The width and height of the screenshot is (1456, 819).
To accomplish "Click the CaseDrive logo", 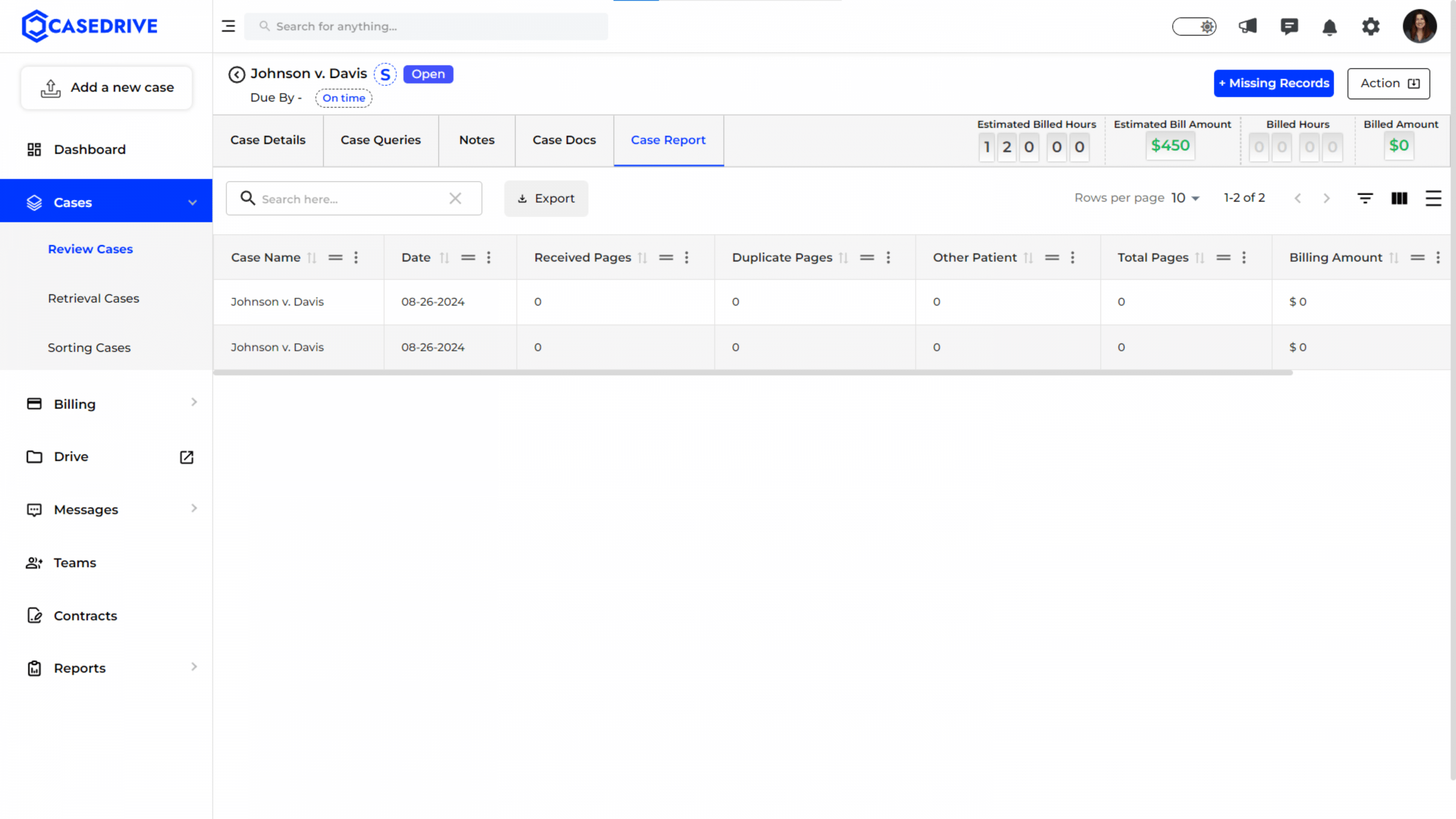I will click(89, 26).
